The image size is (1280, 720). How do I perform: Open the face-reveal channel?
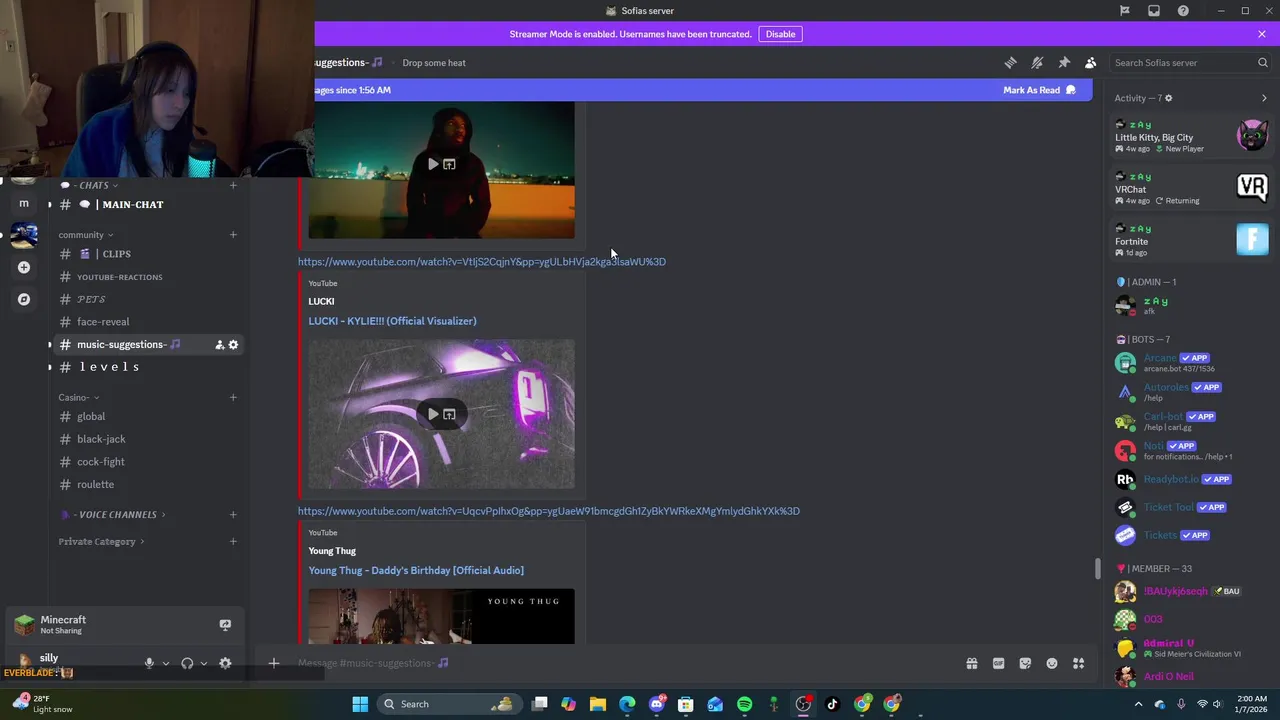pyautogui.click(x=147, y=322)
